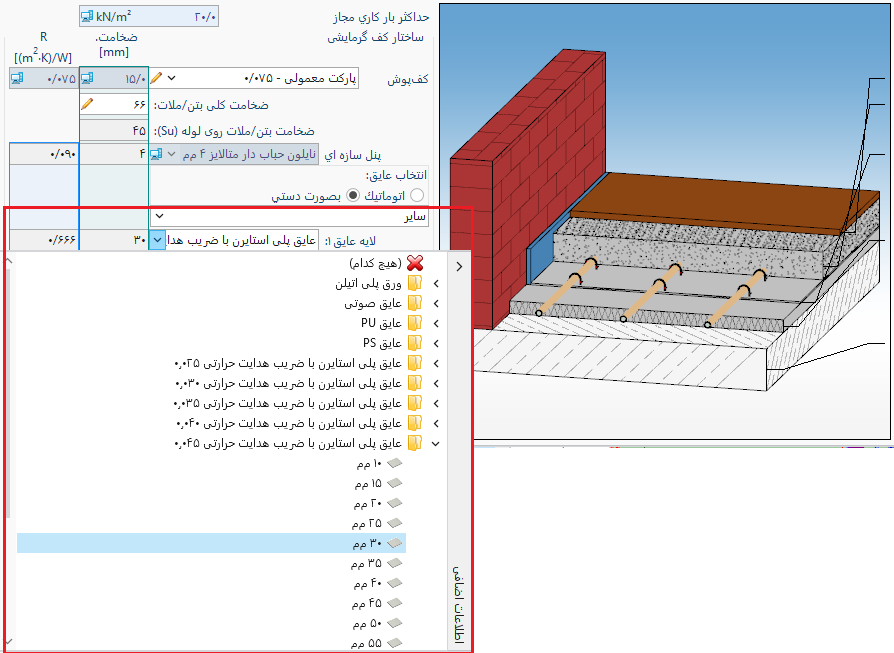This screenshot has width=894, height=653.
Task: Click pencil edit icon beside parquet flooring
Action: 156,78
